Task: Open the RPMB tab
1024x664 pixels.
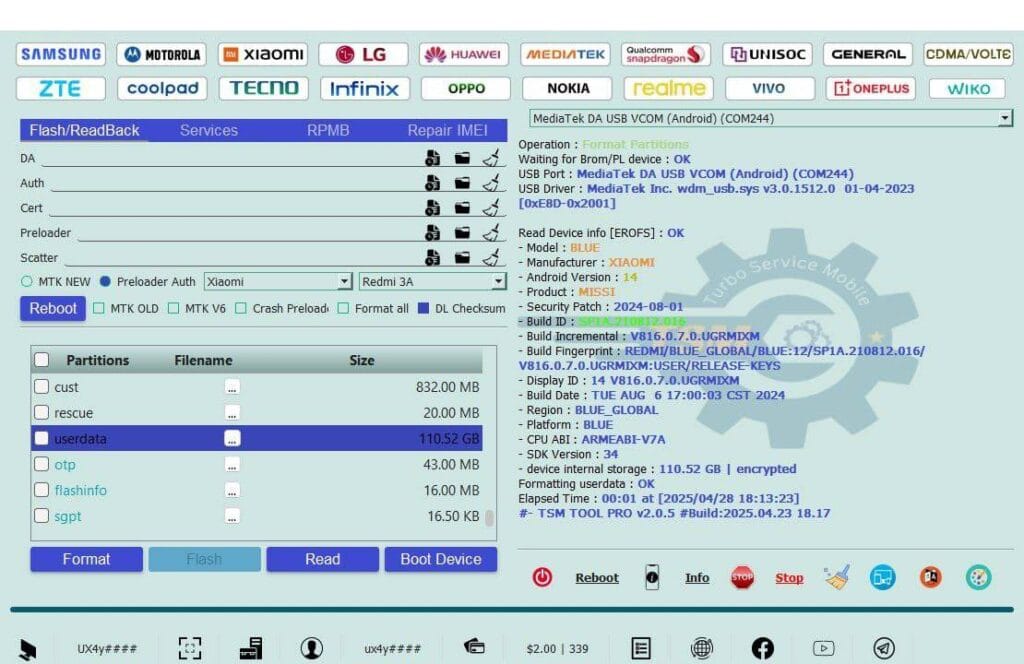Action: point(328,131)
